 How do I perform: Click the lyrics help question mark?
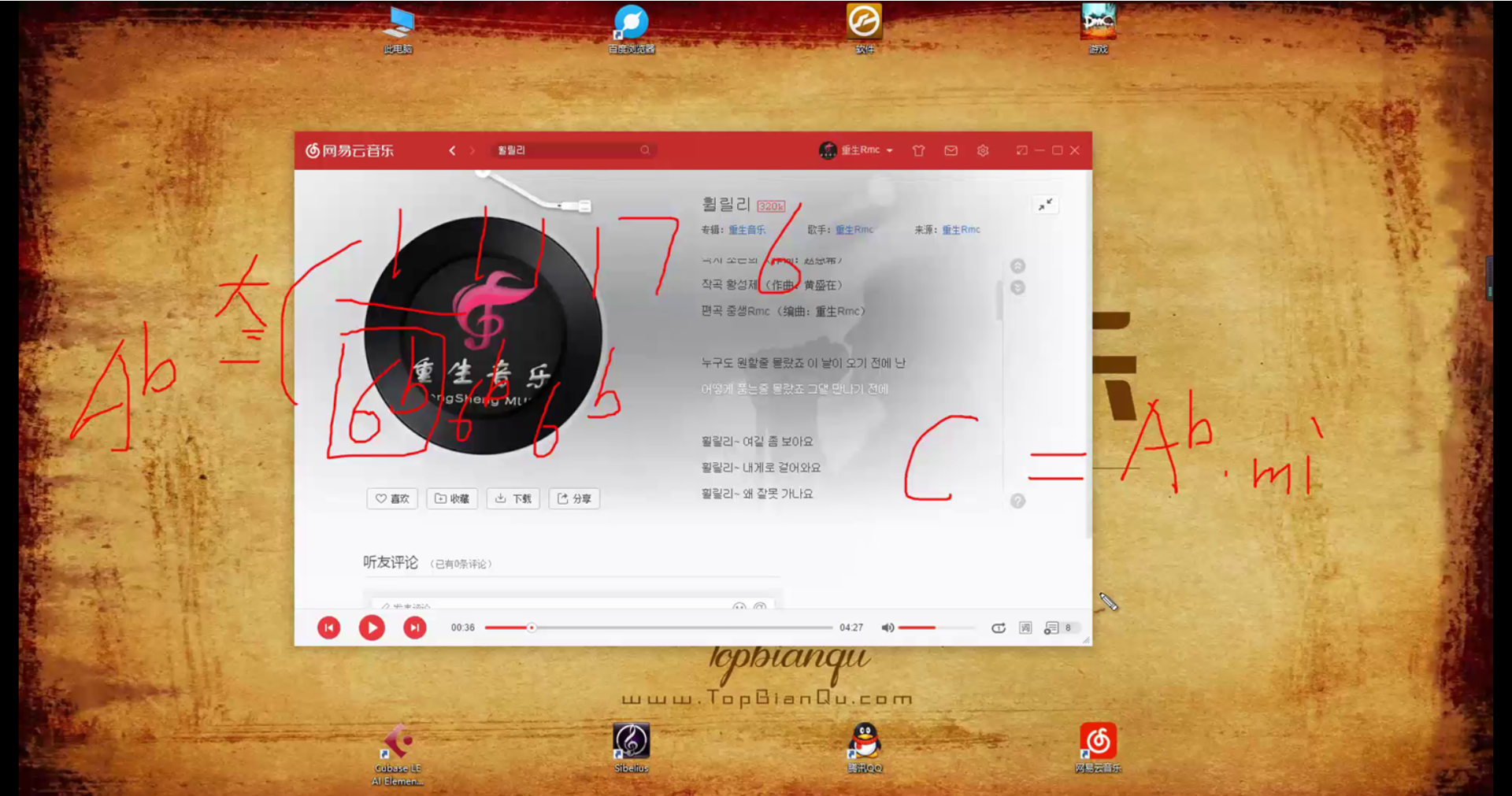click(x=1017, y=501)
